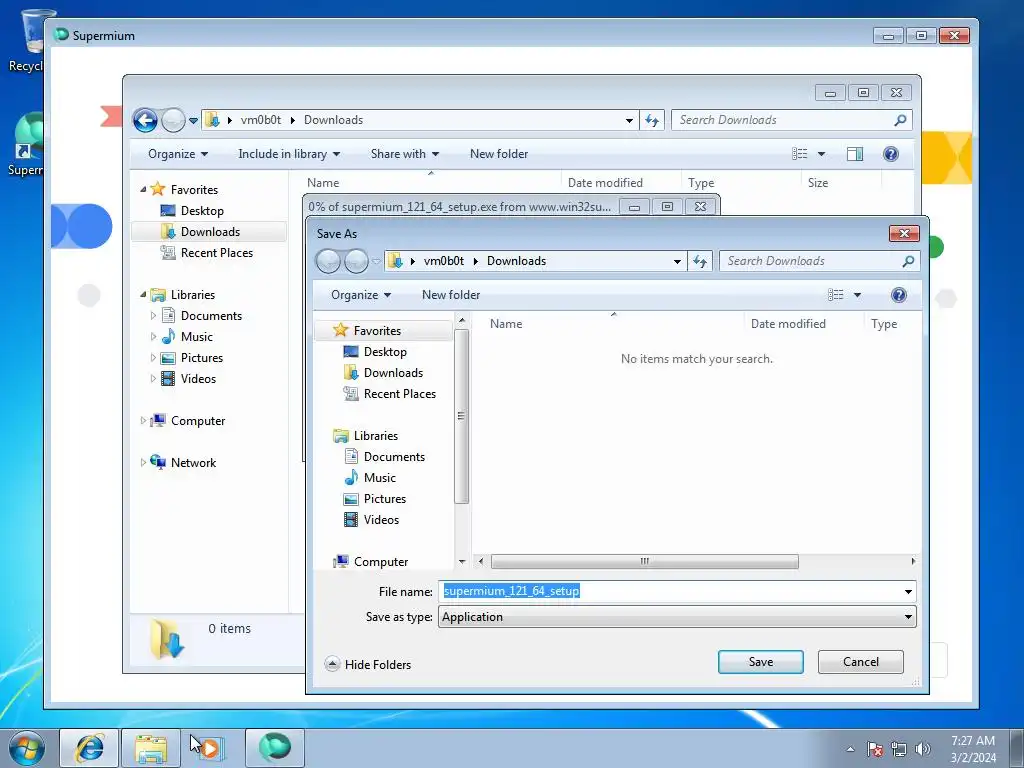Click Back arrow in Explorer window
The width and height of the screenshot is (1024, 768).
[x=145, y=120]
